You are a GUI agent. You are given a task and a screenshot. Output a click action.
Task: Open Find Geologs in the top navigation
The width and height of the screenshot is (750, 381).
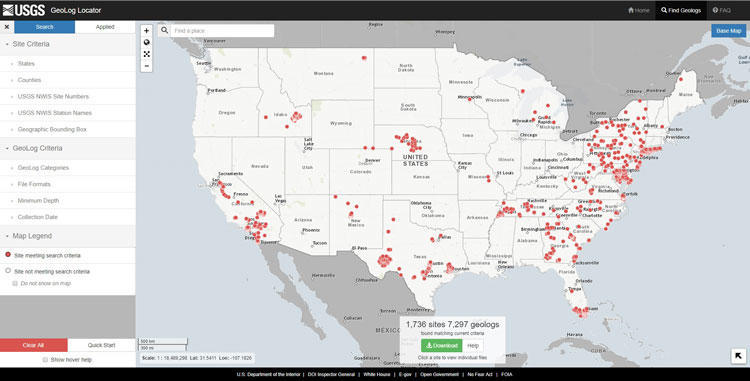coord(681,10)
